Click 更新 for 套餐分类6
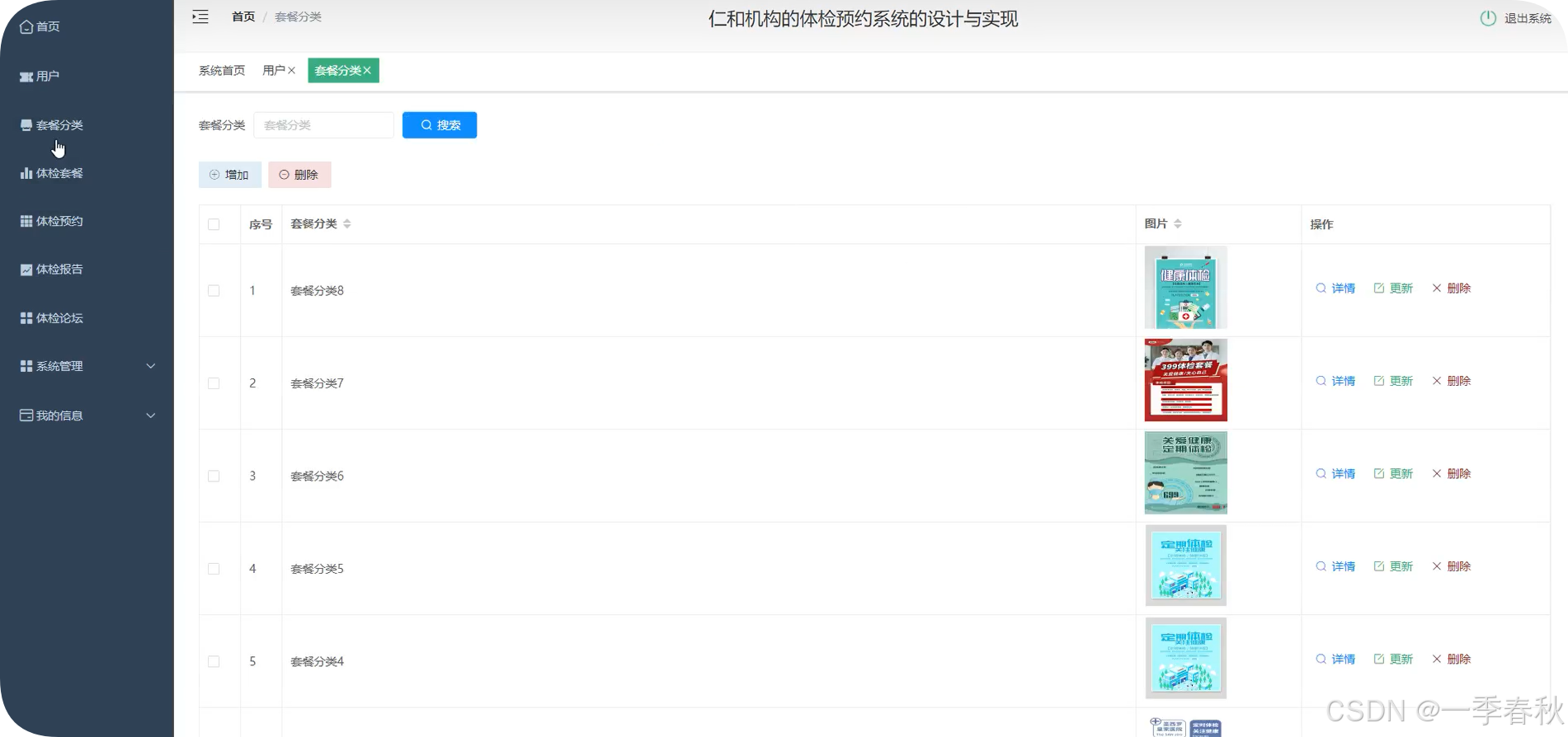 [x=1393, y=474]
